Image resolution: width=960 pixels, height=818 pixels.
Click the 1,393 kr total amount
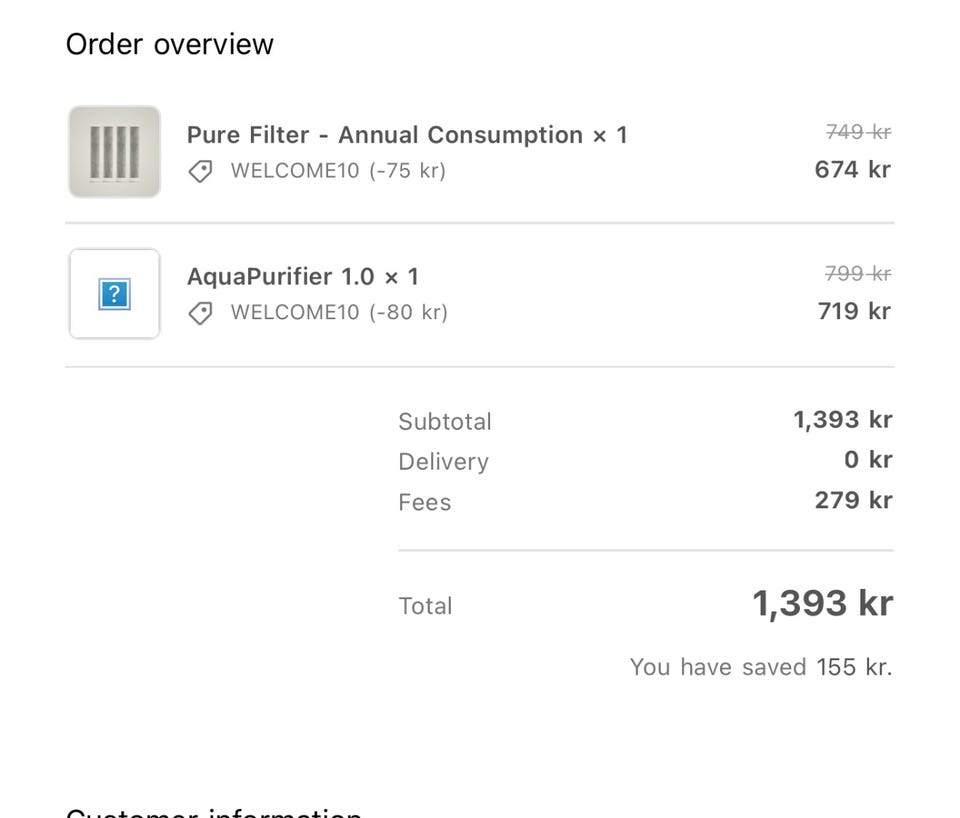822,604
